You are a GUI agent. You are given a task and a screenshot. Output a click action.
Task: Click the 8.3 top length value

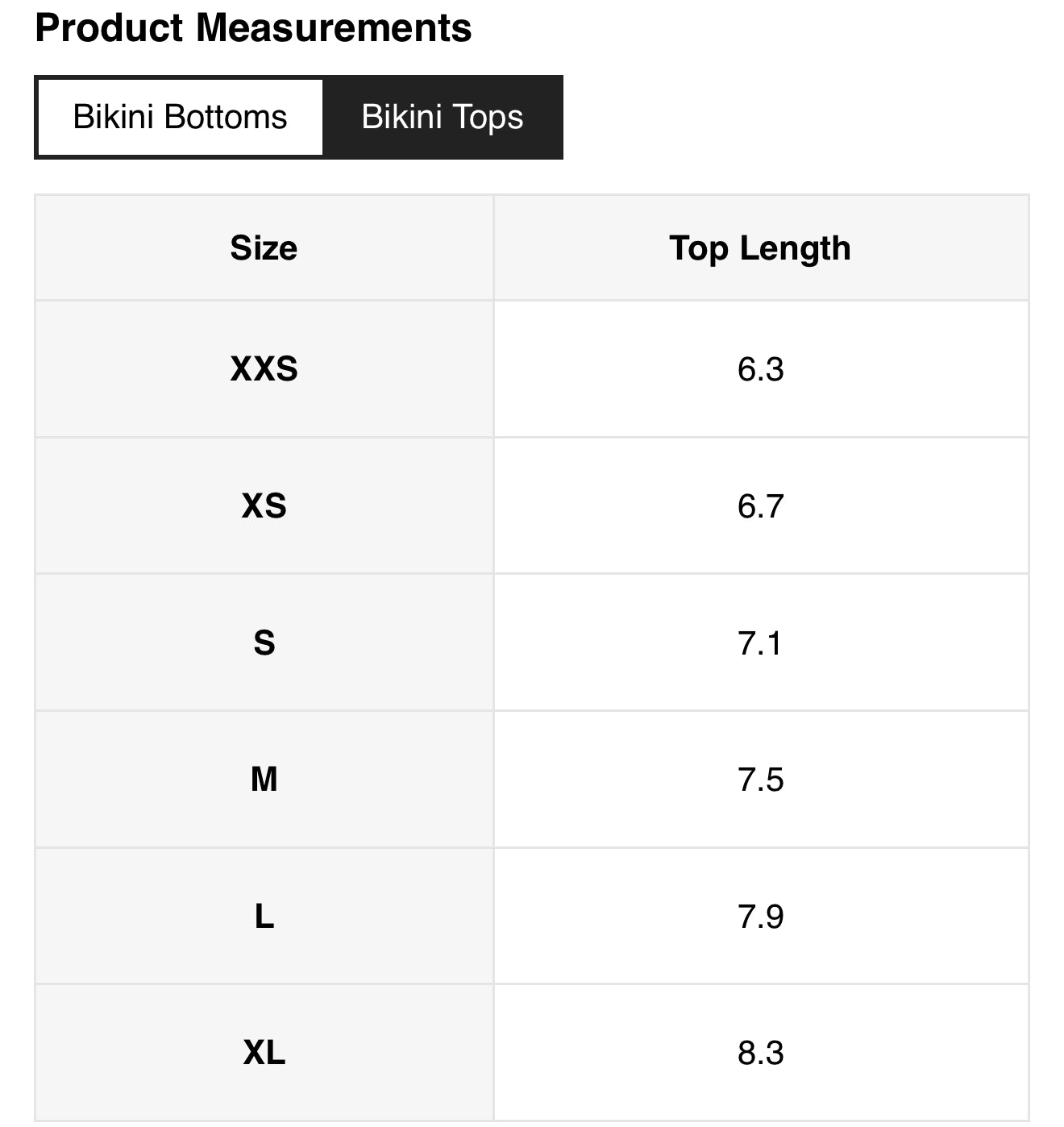click(760, 1053)
